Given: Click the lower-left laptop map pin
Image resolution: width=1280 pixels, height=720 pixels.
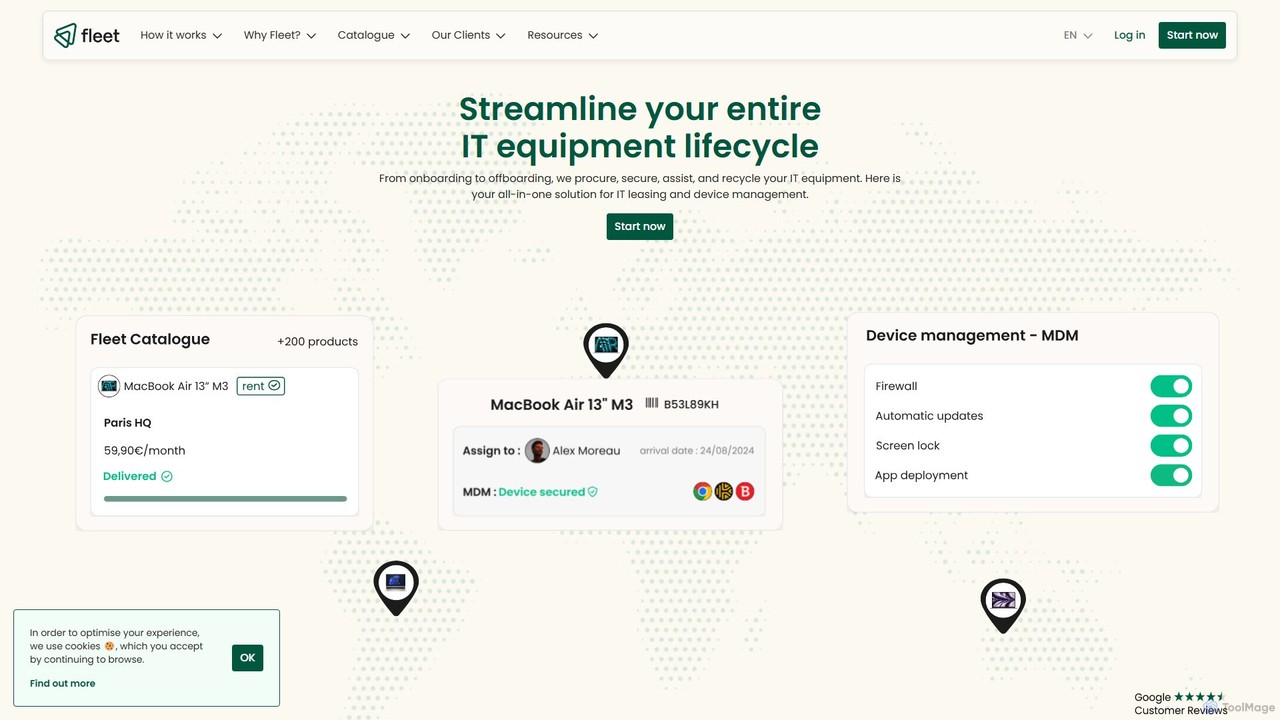Looking at the screenshot, I should (396, 587).
